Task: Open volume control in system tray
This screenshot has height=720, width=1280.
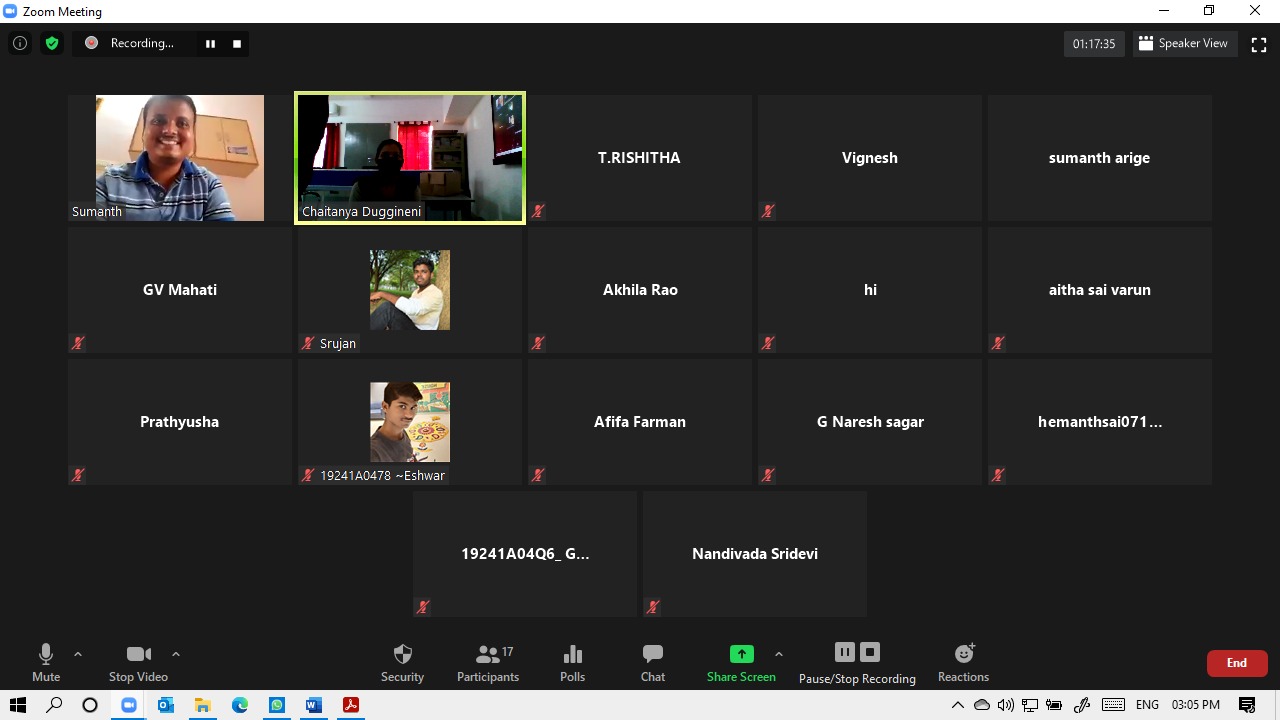Action: 1006,705
